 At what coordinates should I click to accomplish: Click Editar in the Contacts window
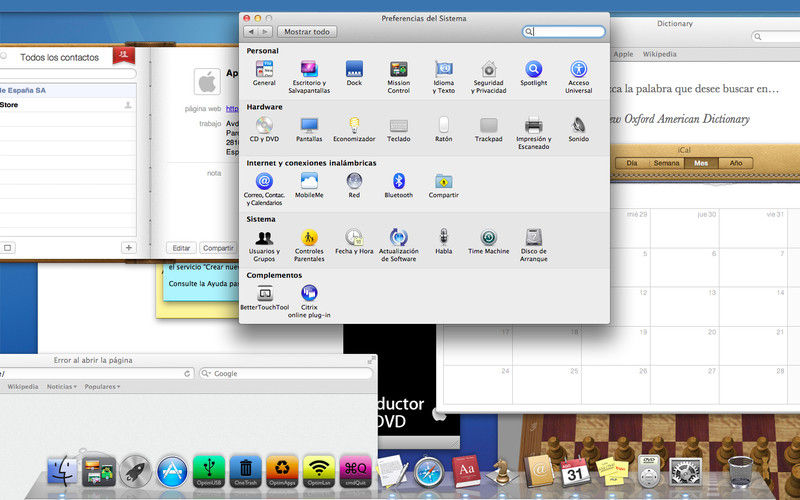click(181, 248)
